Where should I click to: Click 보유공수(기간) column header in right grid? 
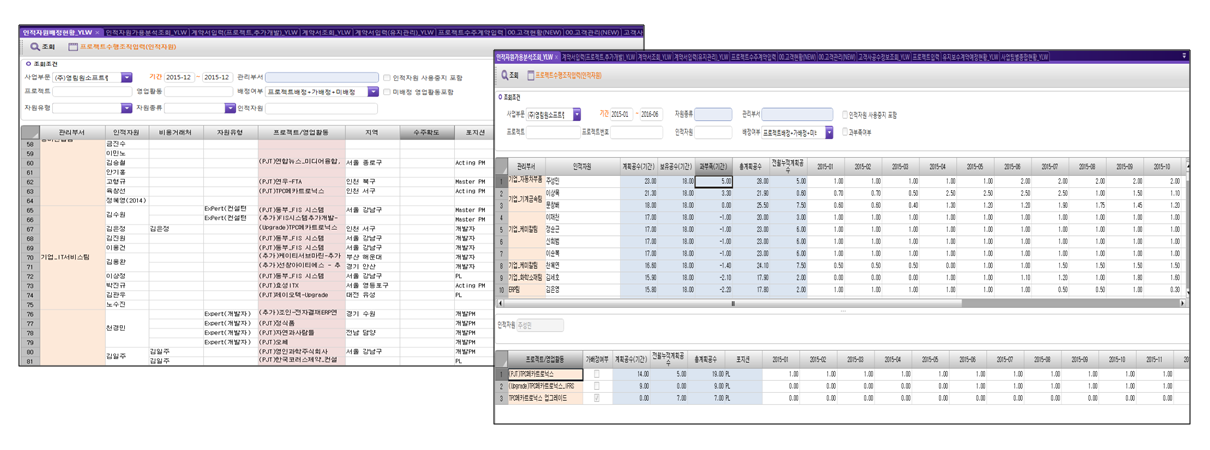pos(676,166)
